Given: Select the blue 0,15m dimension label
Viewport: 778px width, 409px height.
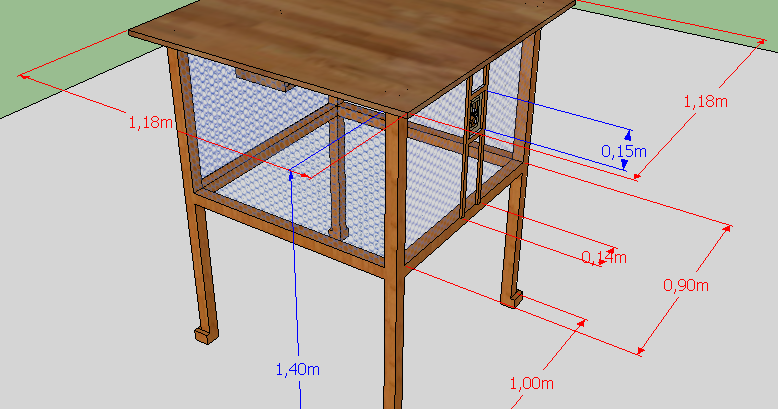Looking at the screenshot, I should [x=624, y=151].
